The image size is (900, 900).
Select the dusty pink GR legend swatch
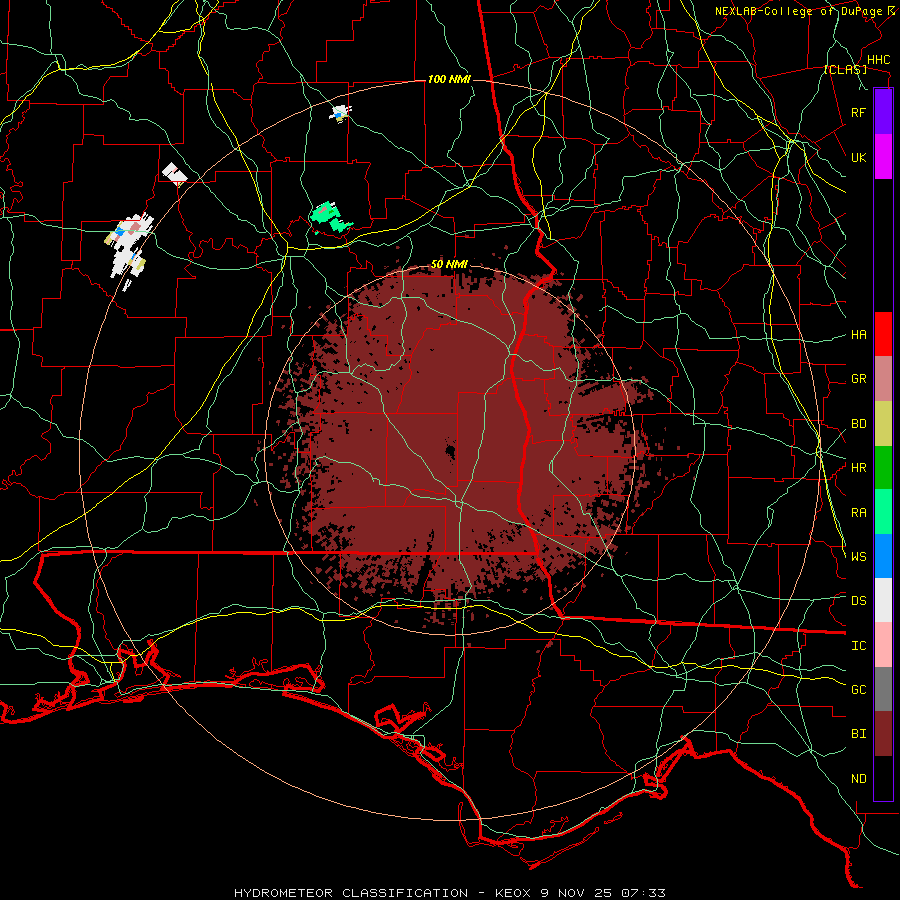pos(883,379)
